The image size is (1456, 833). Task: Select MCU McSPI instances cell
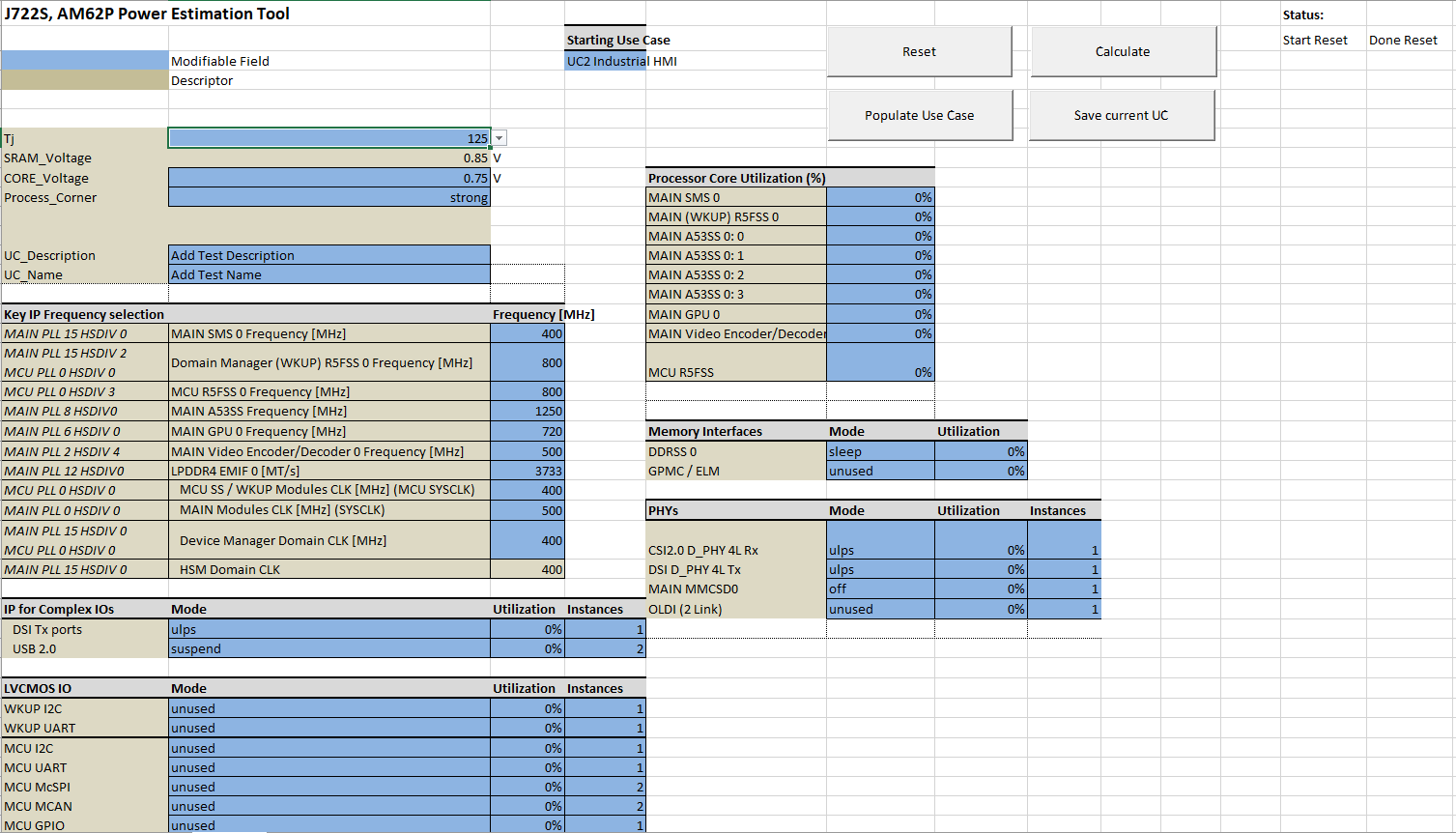pos(605,787)
